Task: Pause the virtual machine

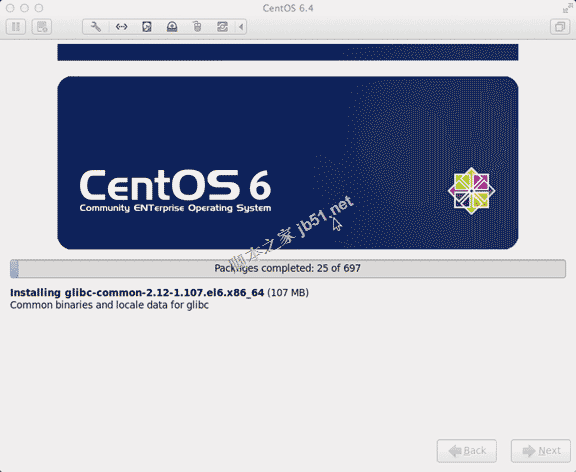Action: coord(16,27)
